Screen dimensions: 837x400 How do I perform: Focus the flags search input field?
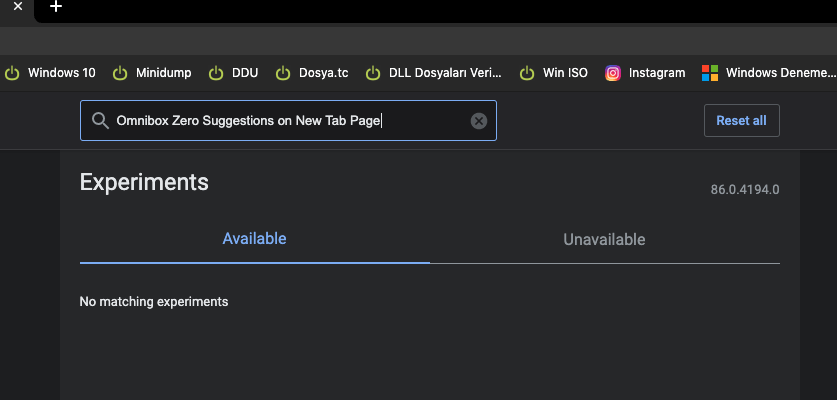[290, 121]
